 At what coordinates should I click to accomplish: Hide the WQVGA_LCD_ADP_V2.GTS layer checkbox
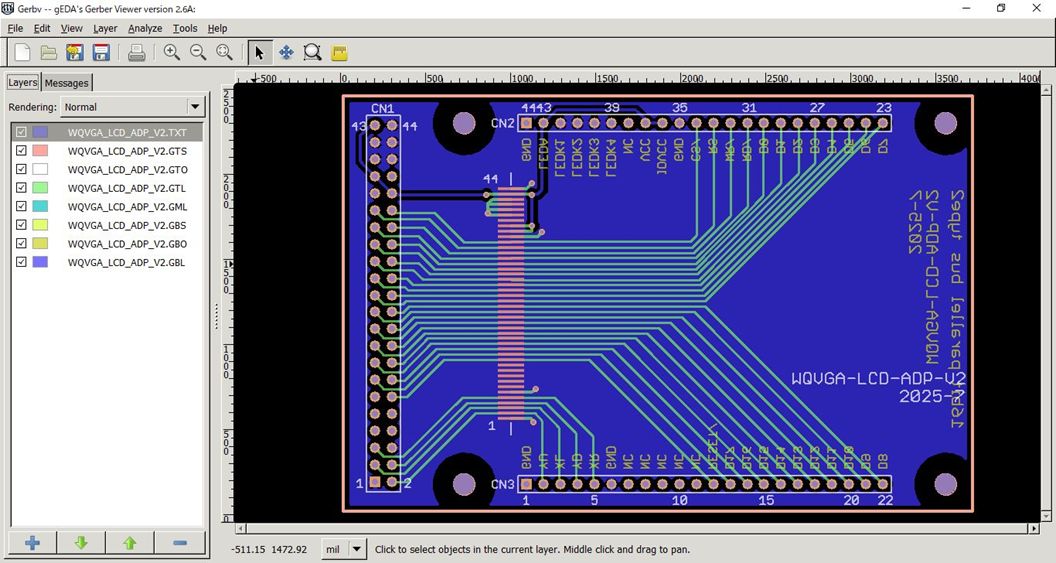click(x=21, y=150)
